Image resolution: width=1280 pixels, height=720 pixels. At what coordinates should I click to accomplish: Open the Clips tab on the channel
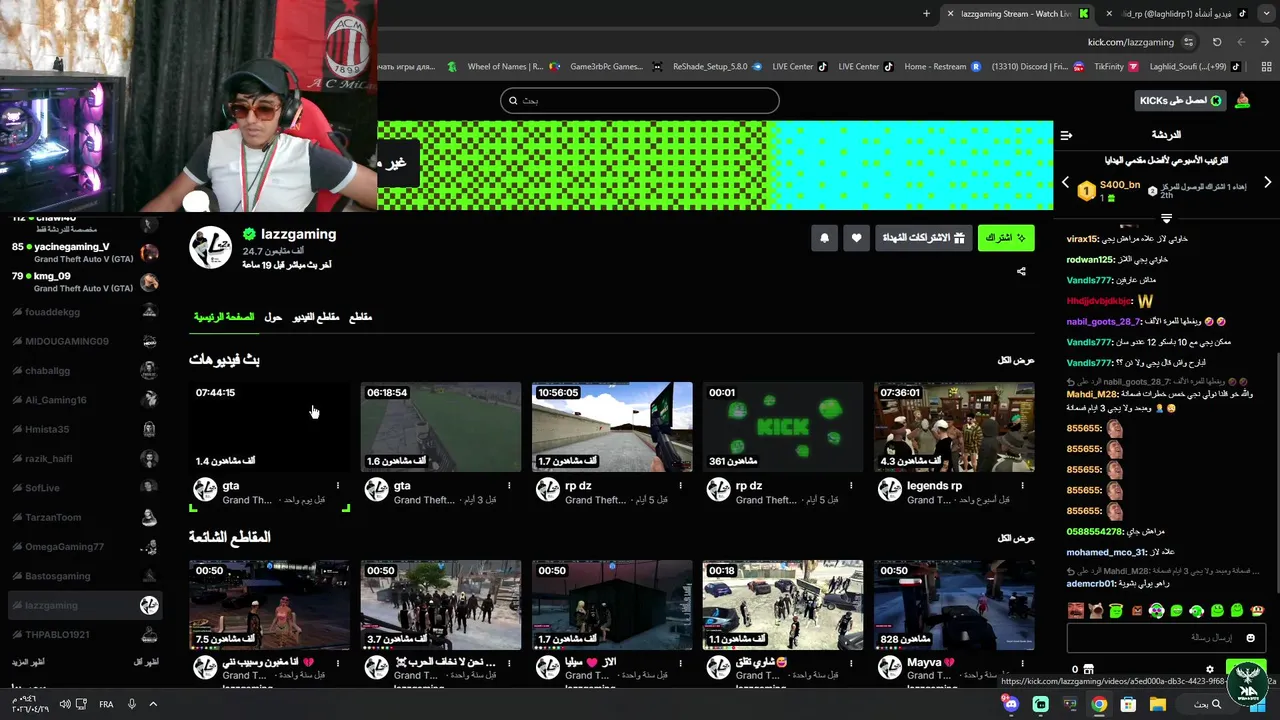pos(360,317)
